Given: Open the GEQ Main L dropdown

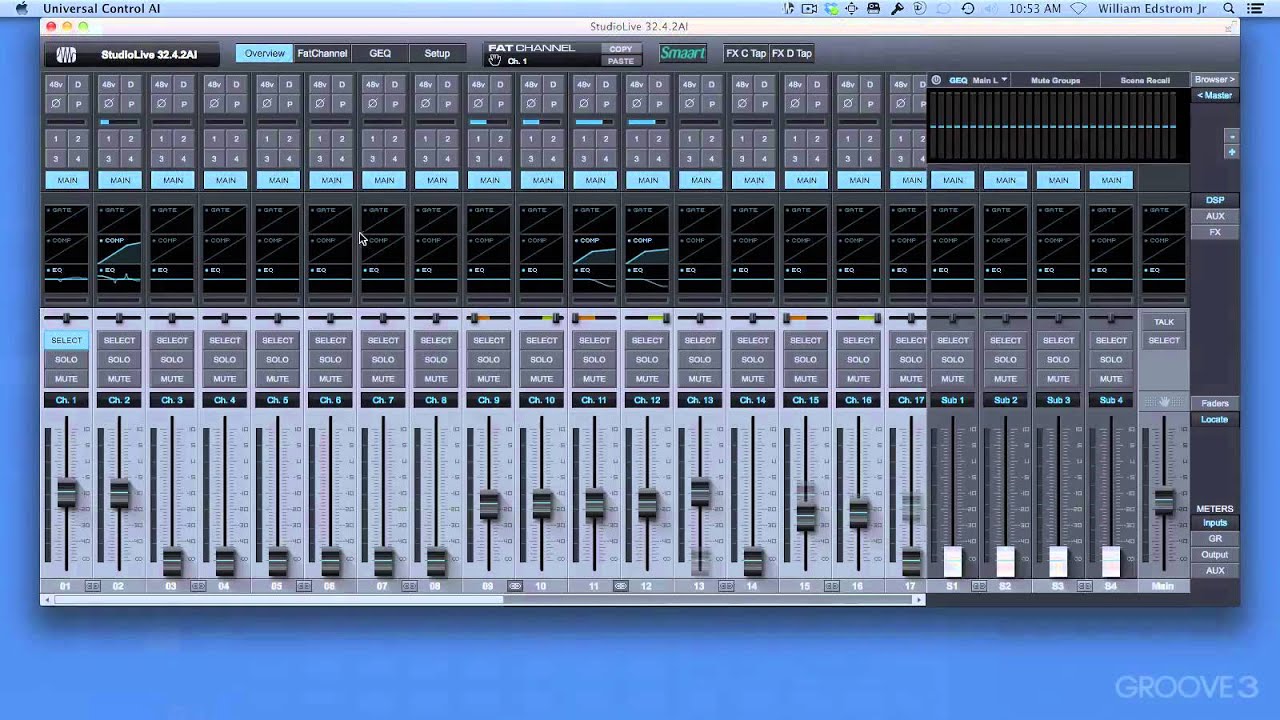Looking at the screenshot, I should 990,80.
